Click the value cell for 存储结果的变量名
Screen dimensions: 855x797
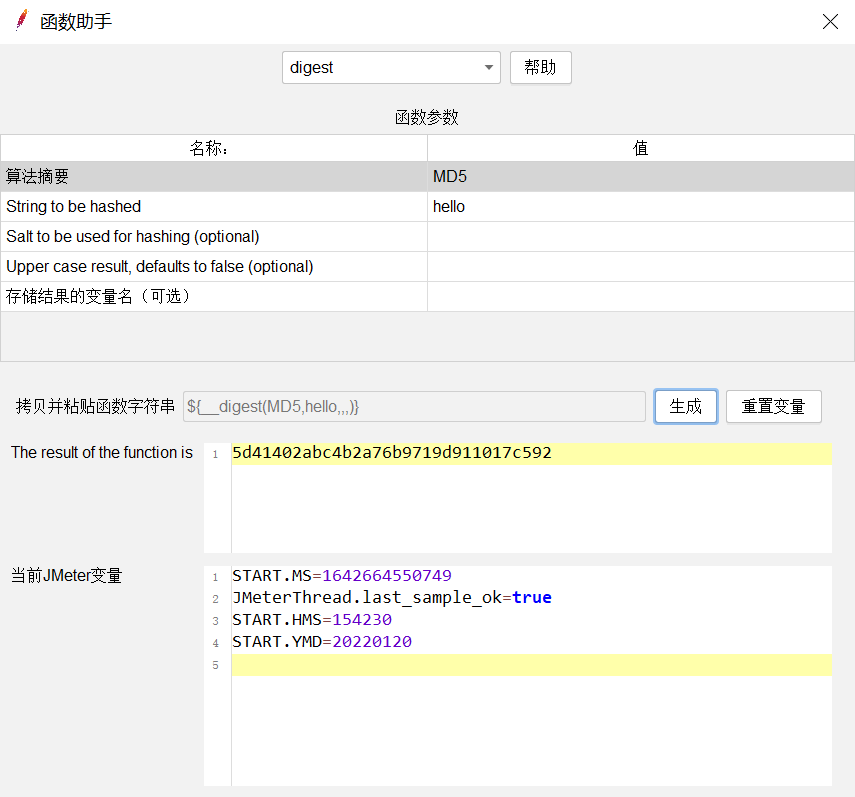[641, 297]
